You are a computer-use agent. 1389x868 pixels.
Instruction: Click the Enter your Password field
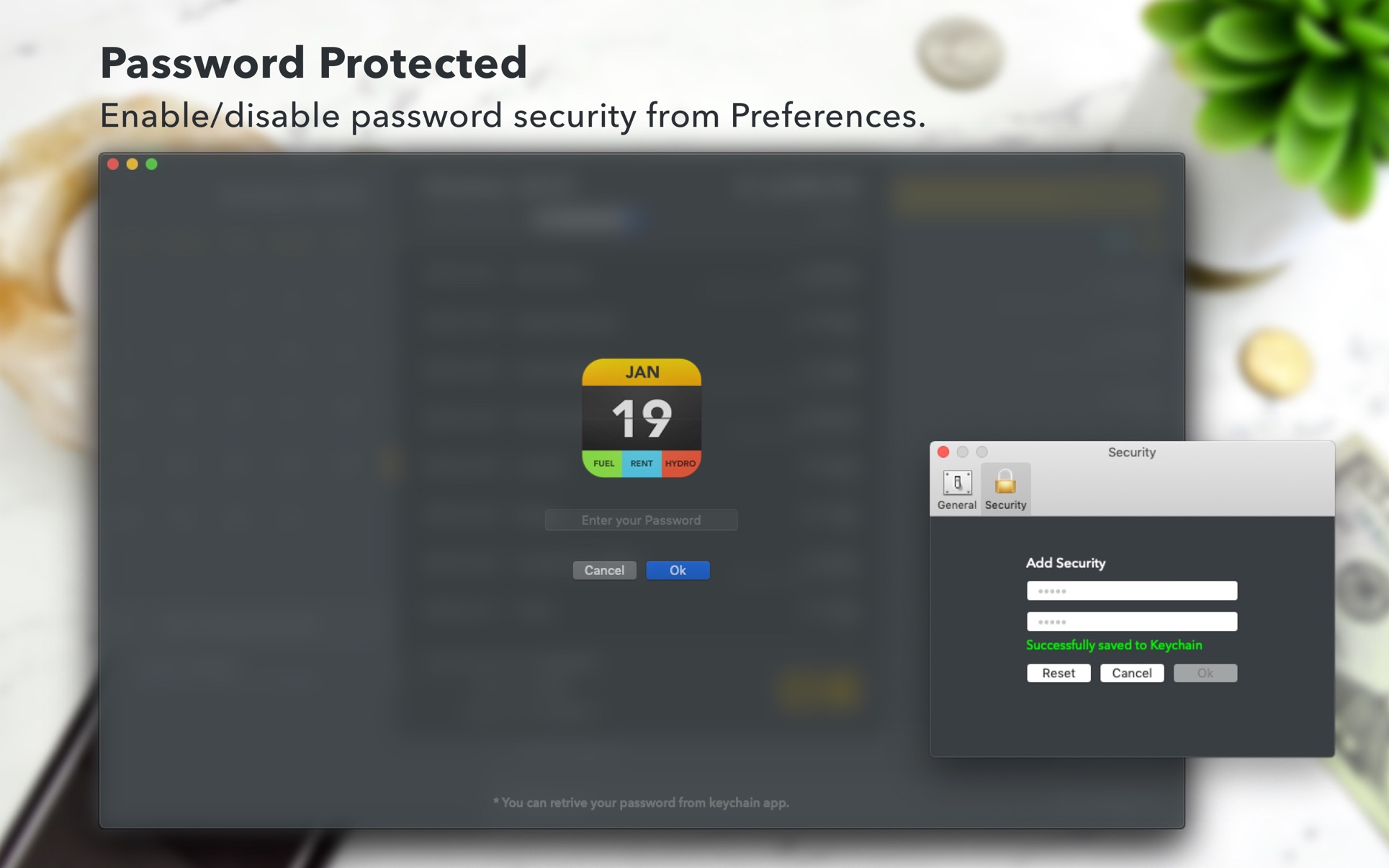click(642, 519)
